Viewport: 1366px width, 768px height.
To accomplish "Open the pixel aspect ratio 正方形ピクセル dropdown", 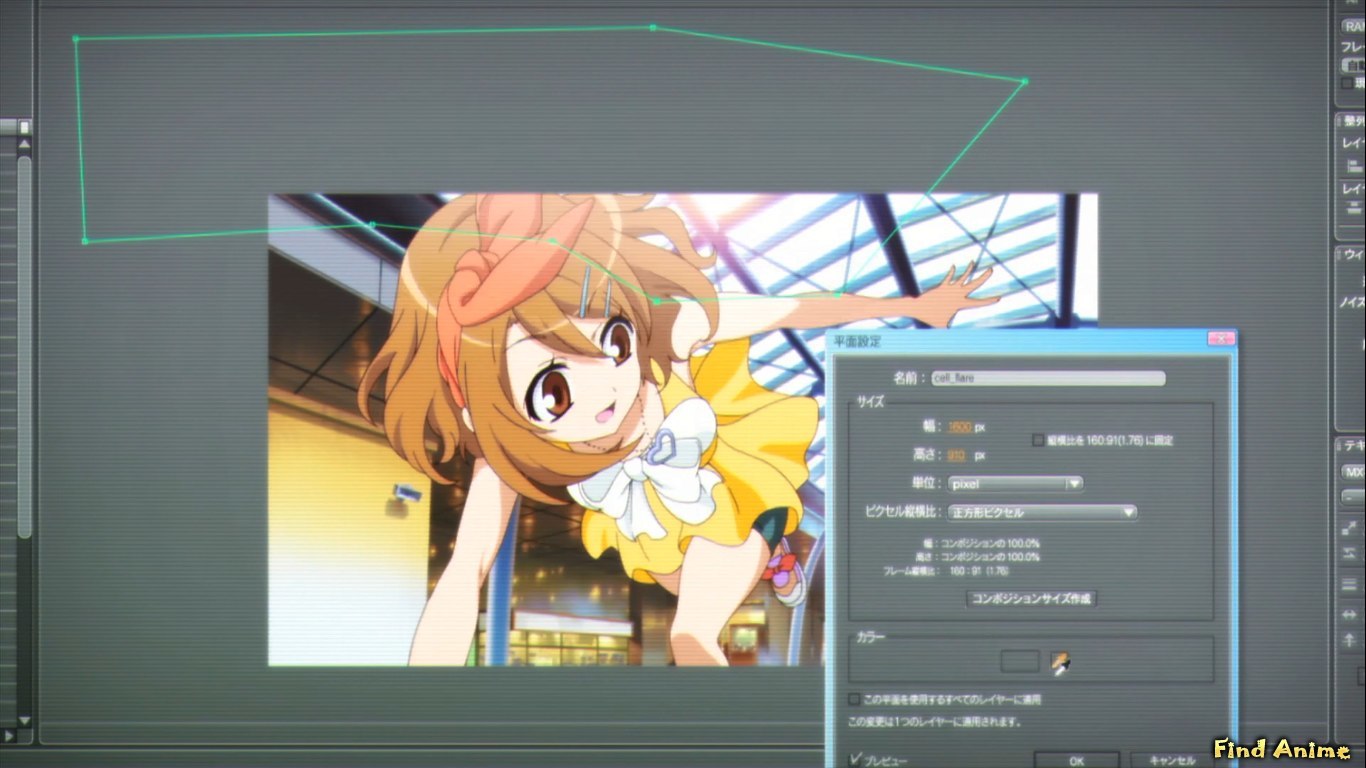I will point(1042,512).
